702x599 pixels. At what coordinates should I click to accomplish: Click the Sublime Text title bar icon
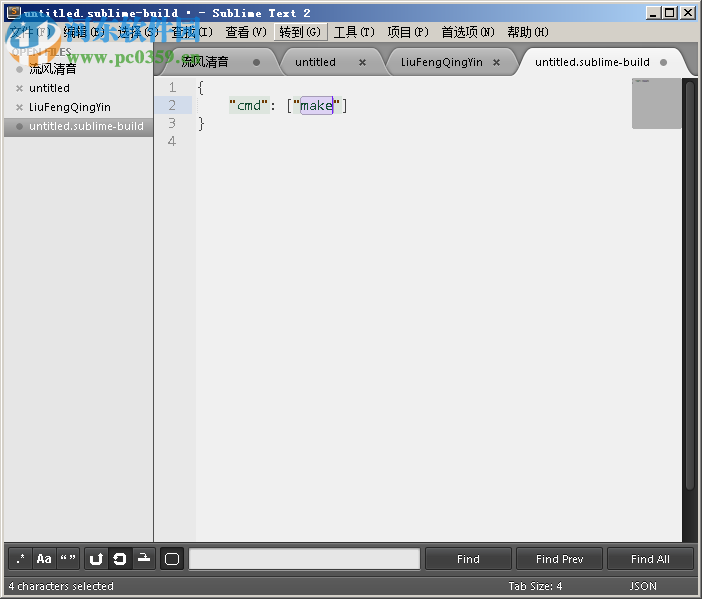coord(14,12)
